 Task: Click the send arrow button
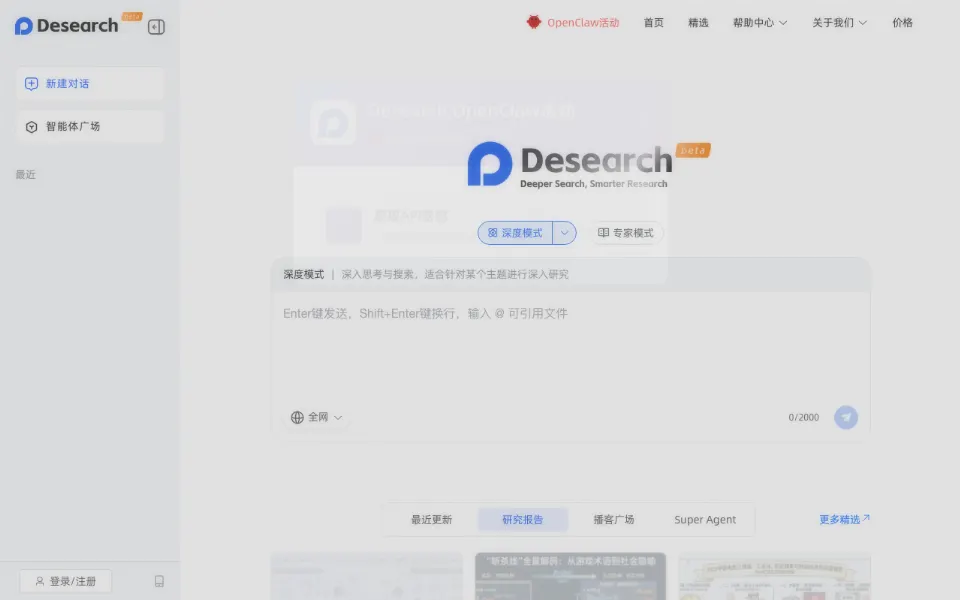pos(846,418)
